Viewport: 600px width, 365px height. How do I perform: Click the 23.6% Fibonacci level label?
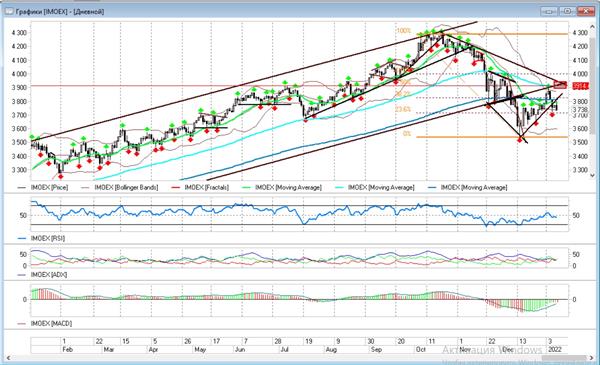(x=403, y=109)
